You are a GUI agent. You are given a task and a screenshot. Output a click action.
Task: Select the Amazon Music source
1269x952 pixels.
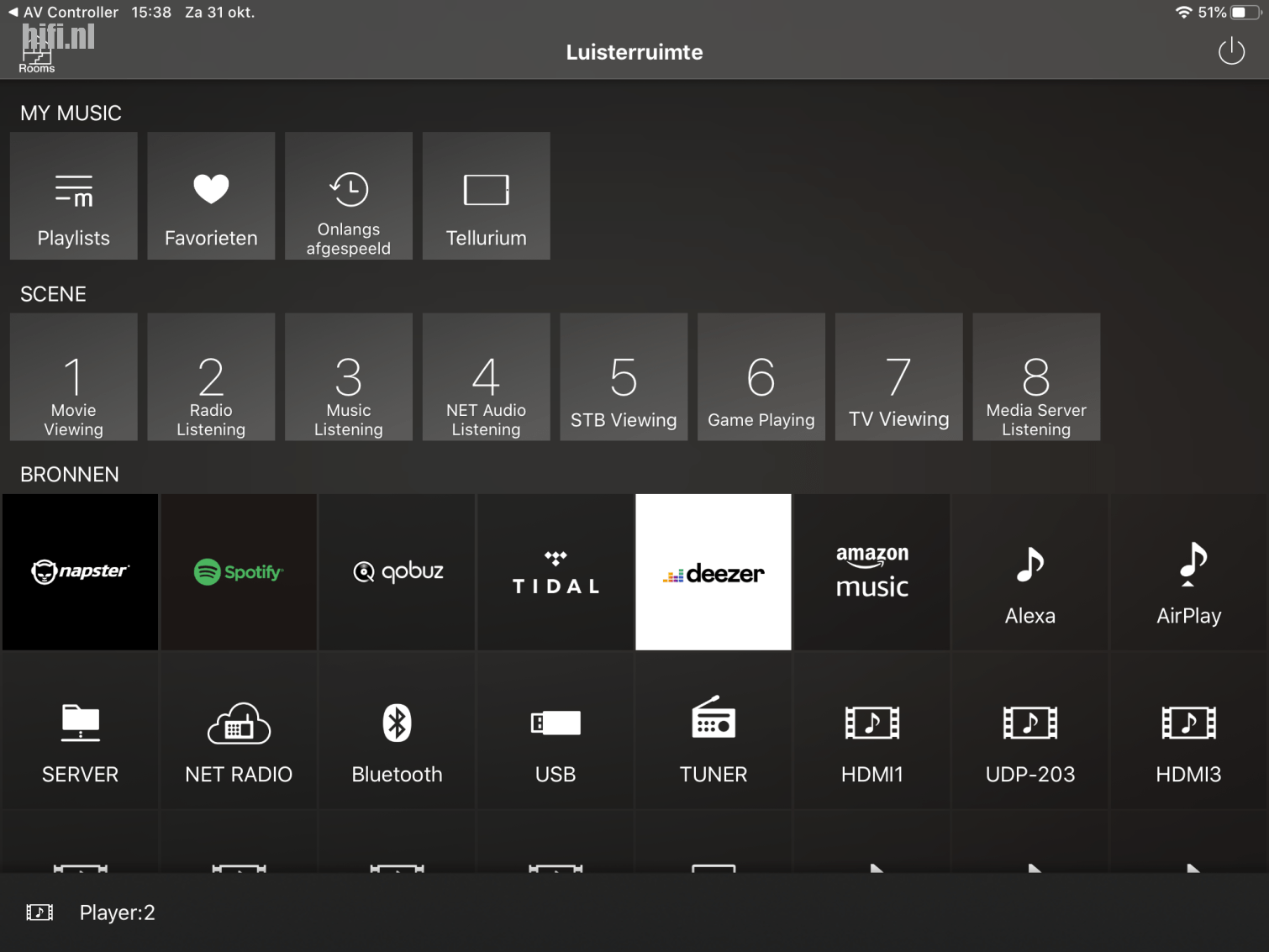[872, 572]
